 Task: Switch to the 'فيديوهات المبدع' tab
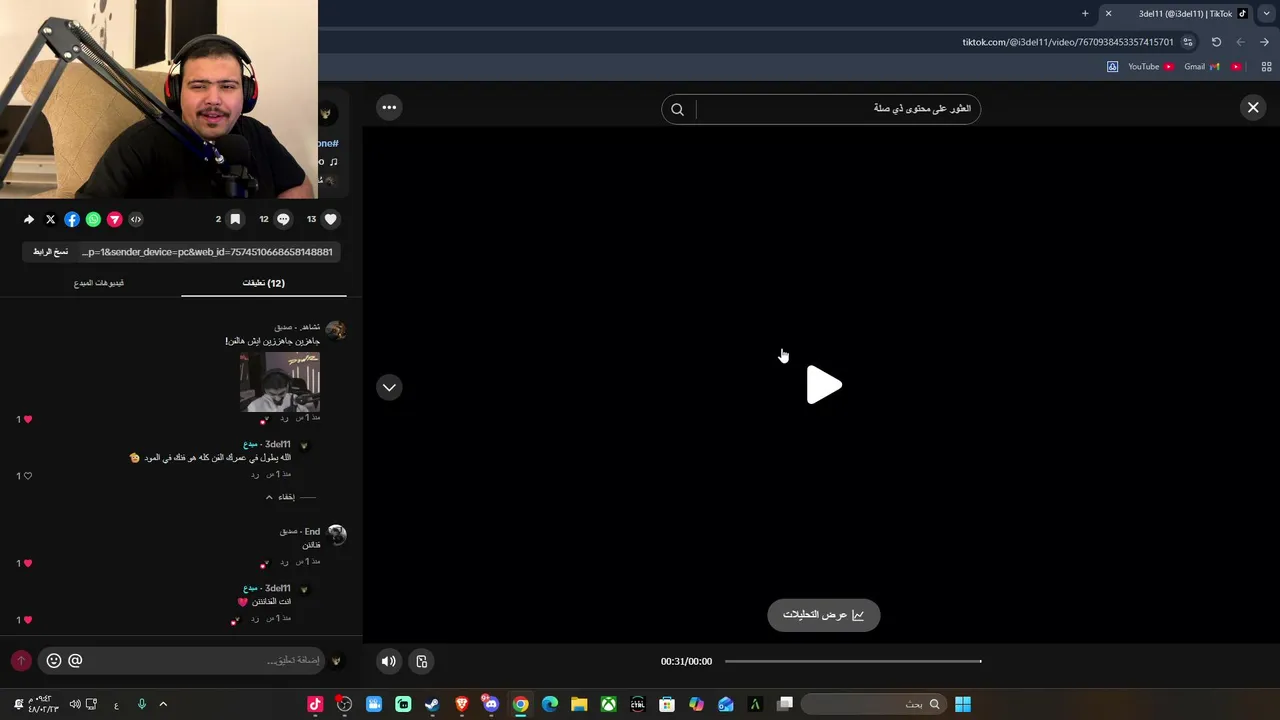[x=99, y=283]
